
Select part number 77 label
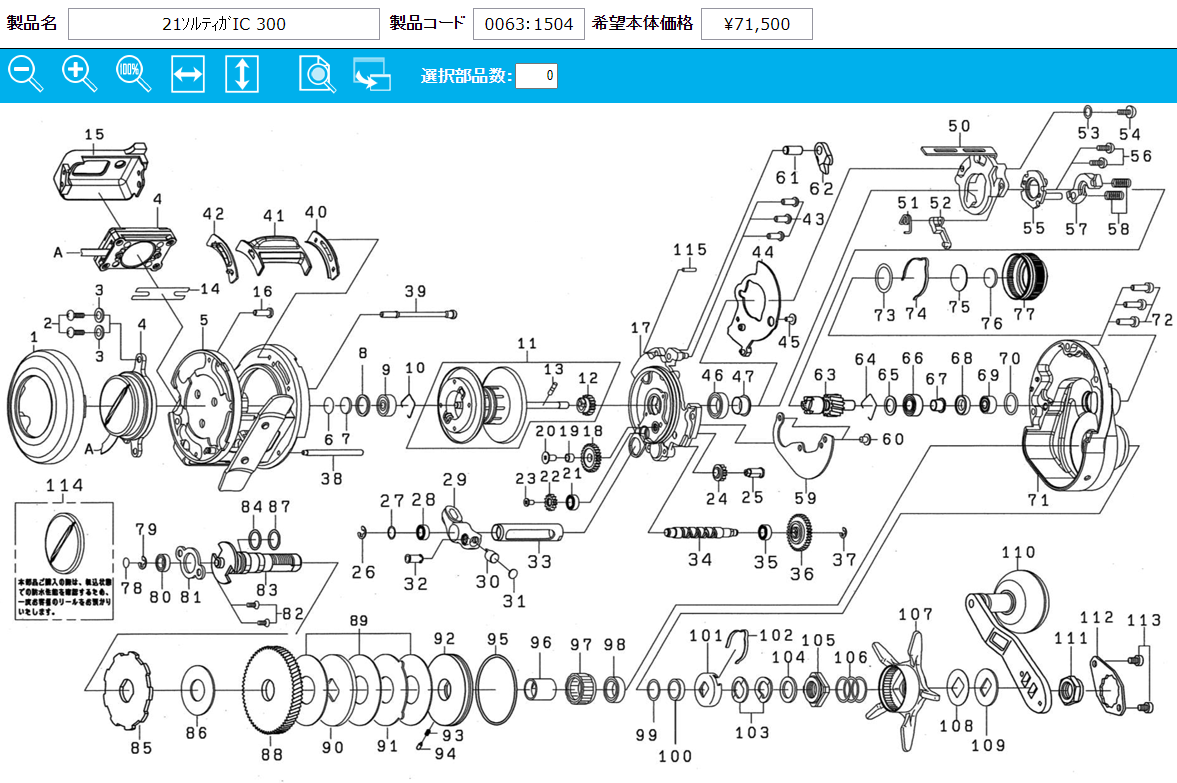1024,315
